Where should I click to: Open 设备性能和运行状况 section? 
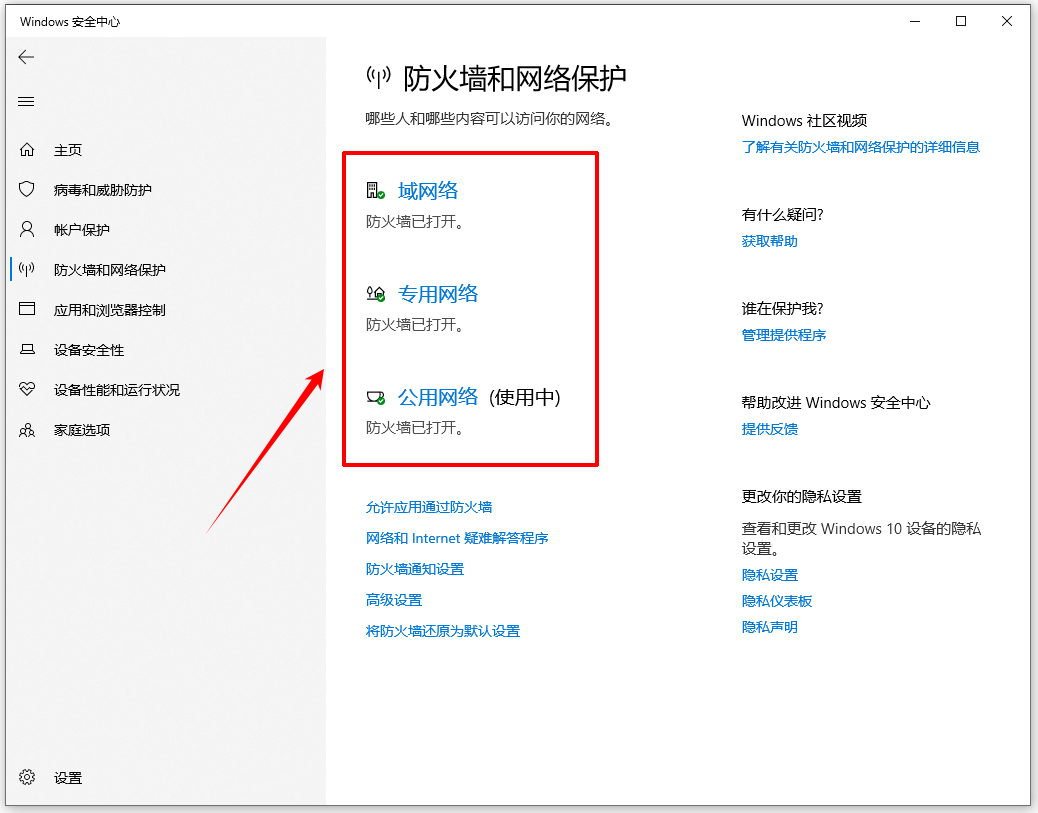[117, 390]
